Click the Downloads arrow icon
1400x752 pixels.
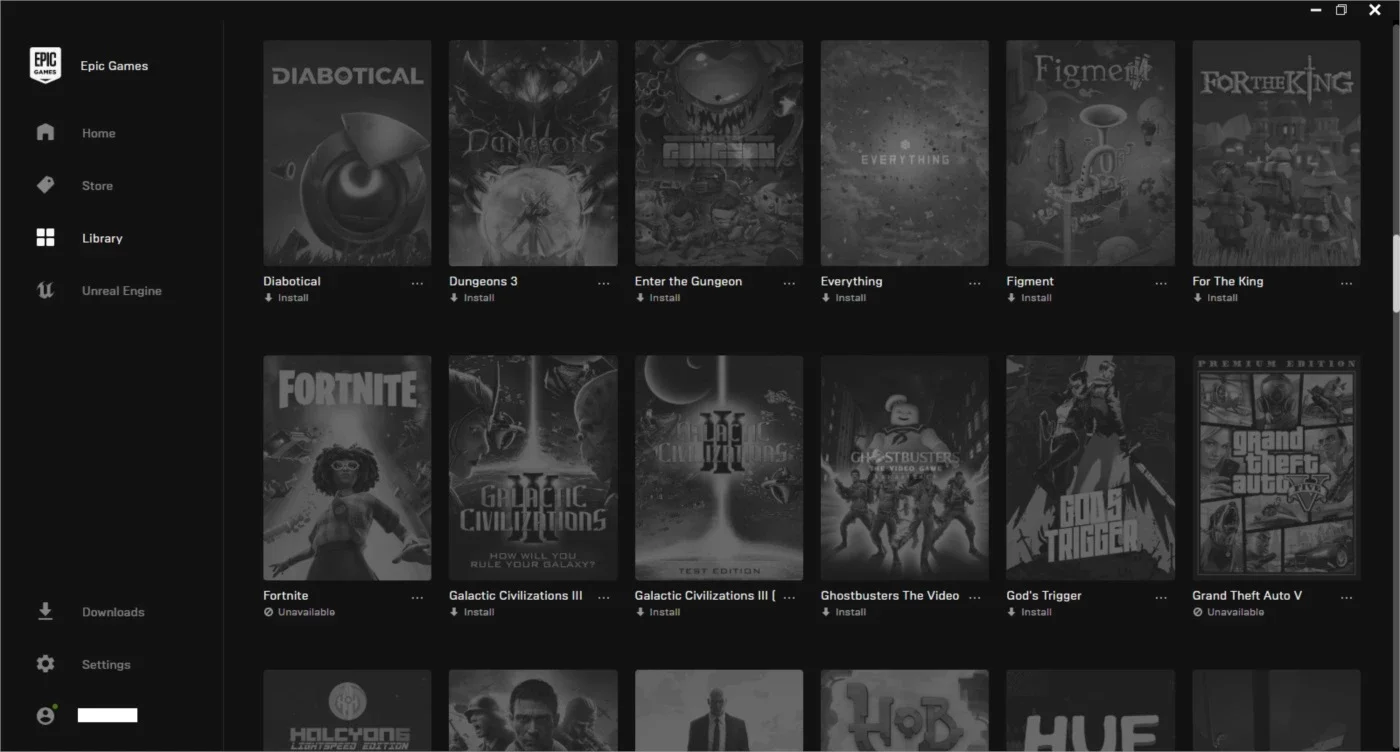pos(45,611)
